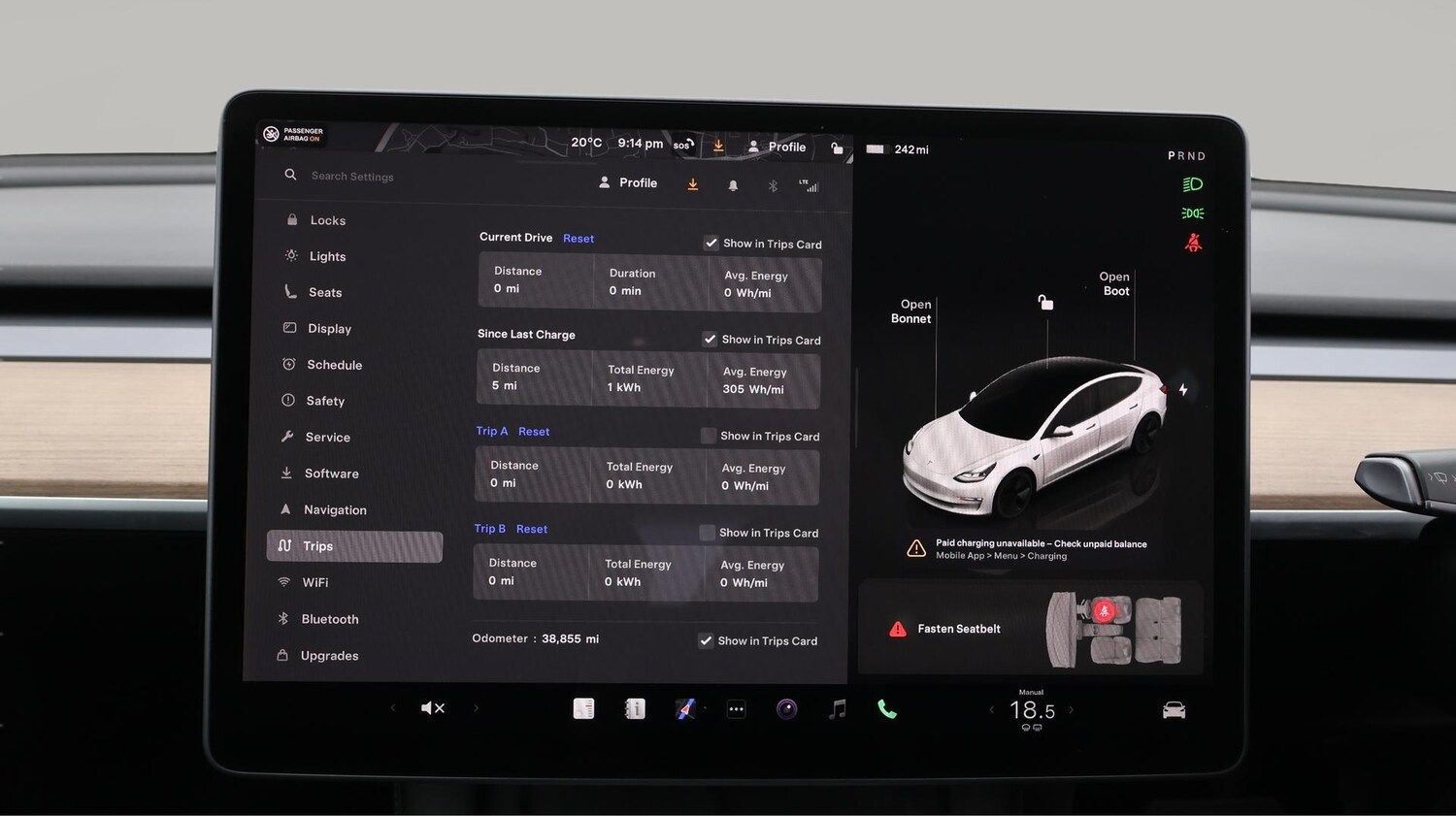
Task: Click Open Bonnet on car view
Action: click(912, 311)
